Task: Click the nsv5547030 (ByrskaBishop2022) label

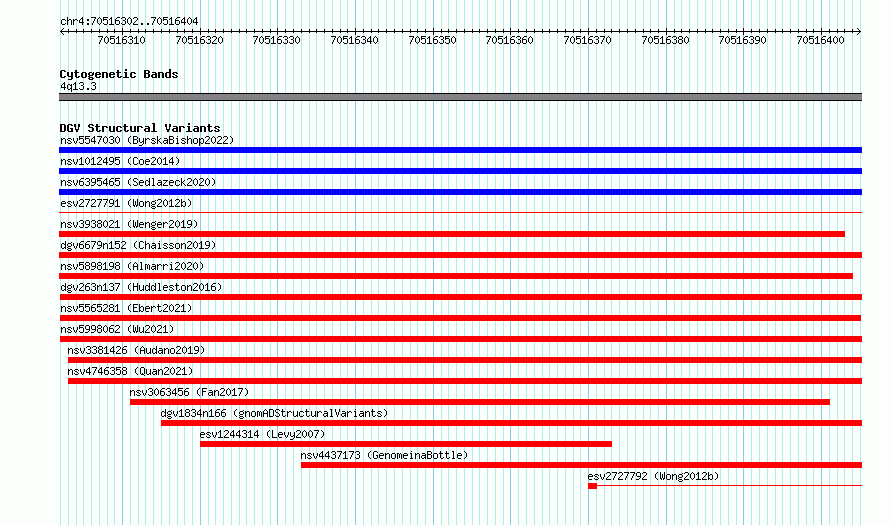Action: coord(147,140)
